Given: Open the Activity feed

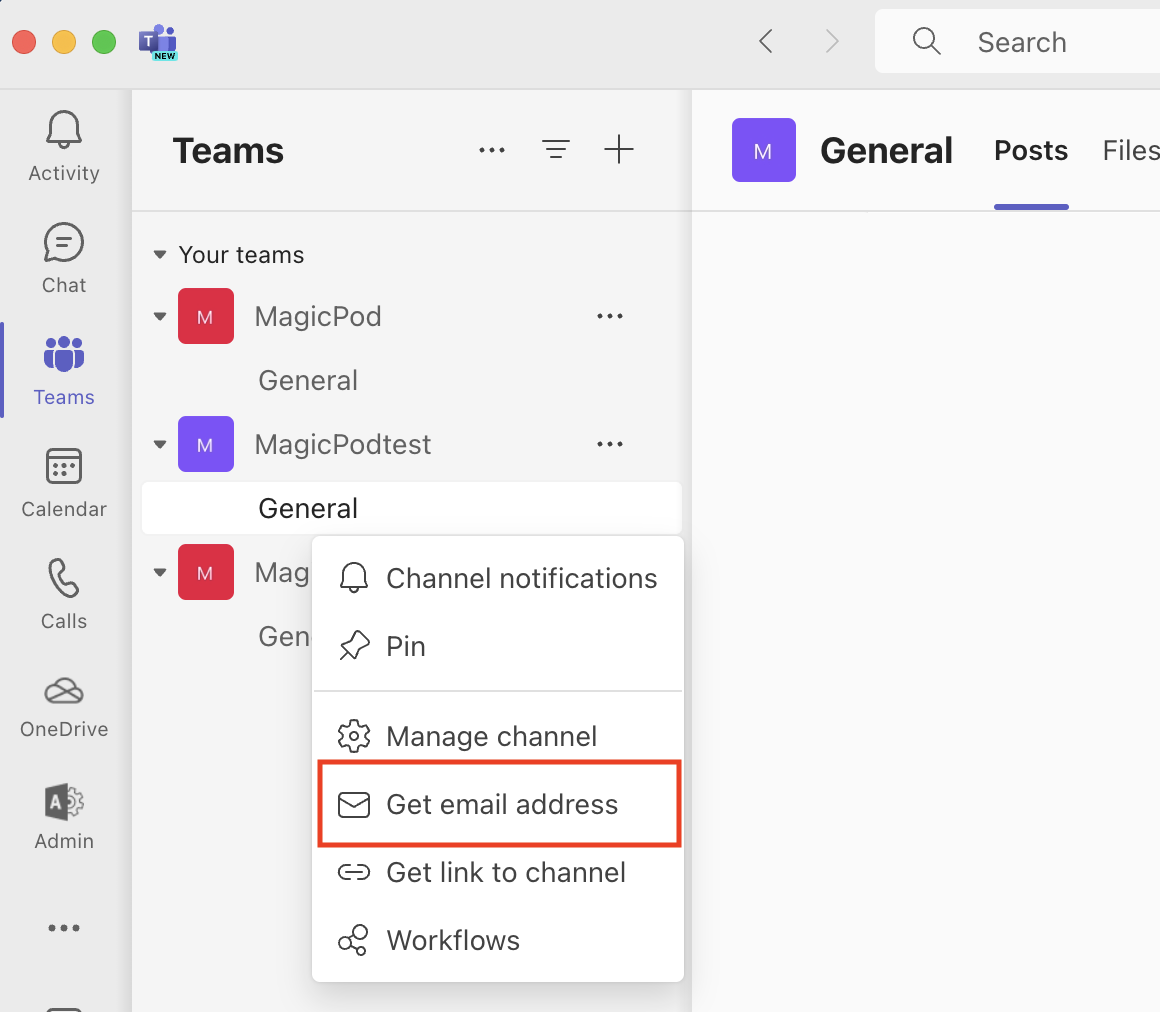Looking at the screenshot, I should (64, 146).
